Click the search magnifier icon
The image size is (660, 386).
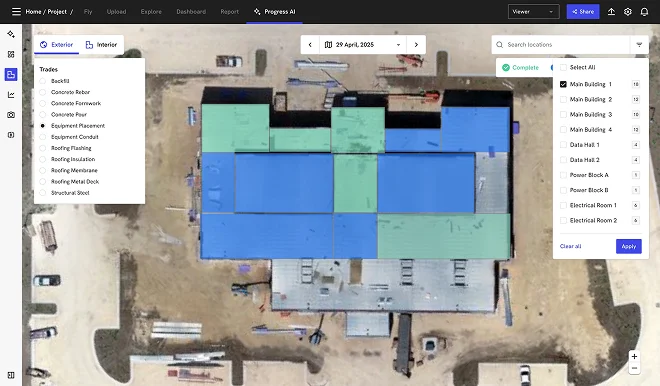(499, 45)
